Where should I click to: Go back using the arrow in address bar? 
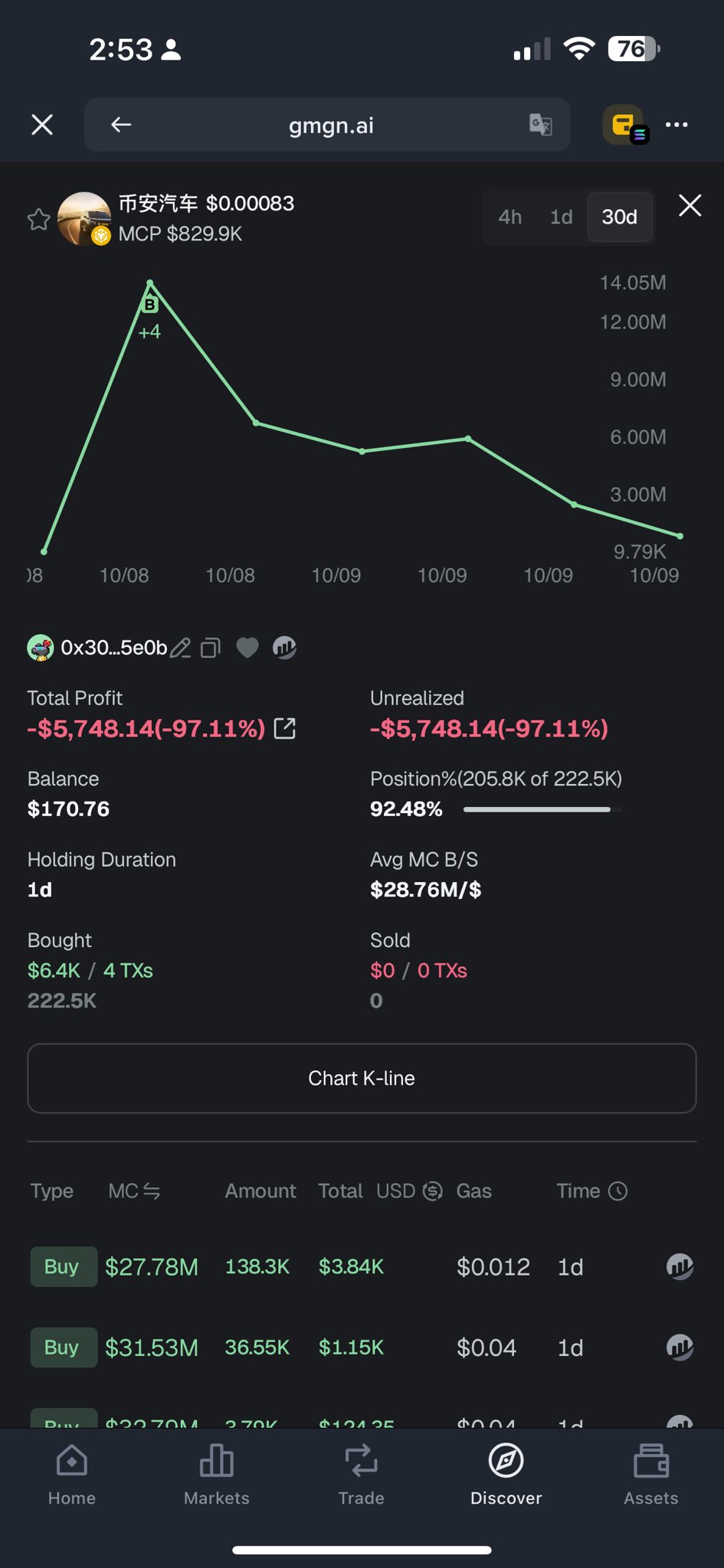(121, 125)
